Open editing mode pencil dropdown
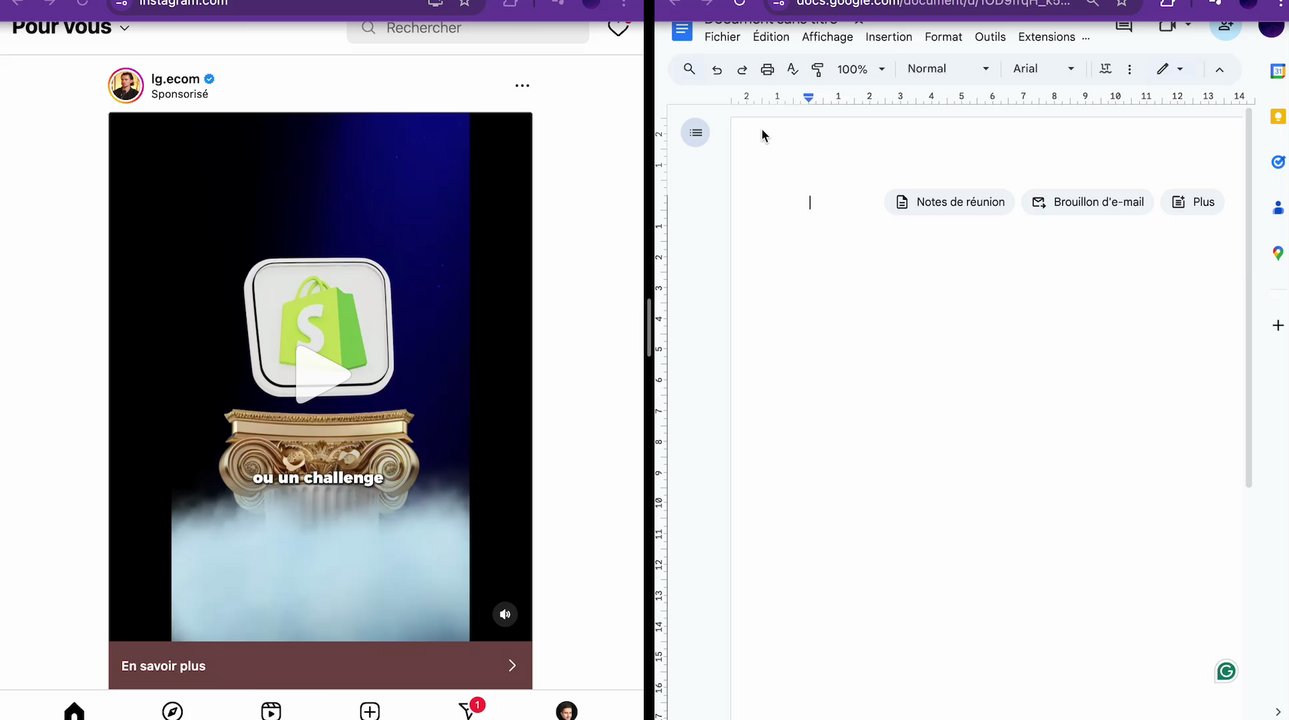This screenshot has width=1289, height=720. (x=1170, y=69)
